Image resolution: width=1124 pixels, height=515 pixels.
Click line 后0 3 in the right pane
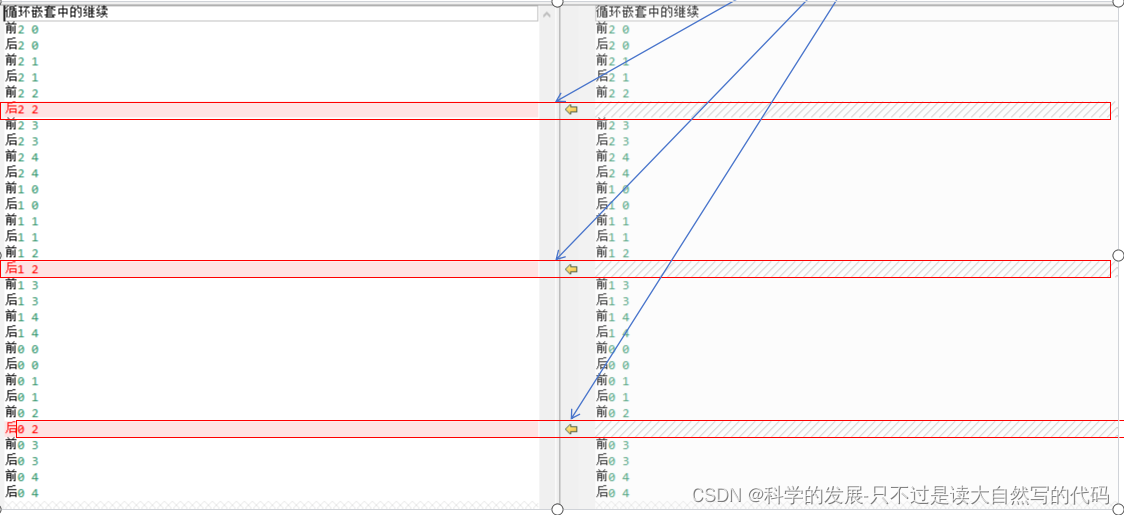(x=613, y=460)
